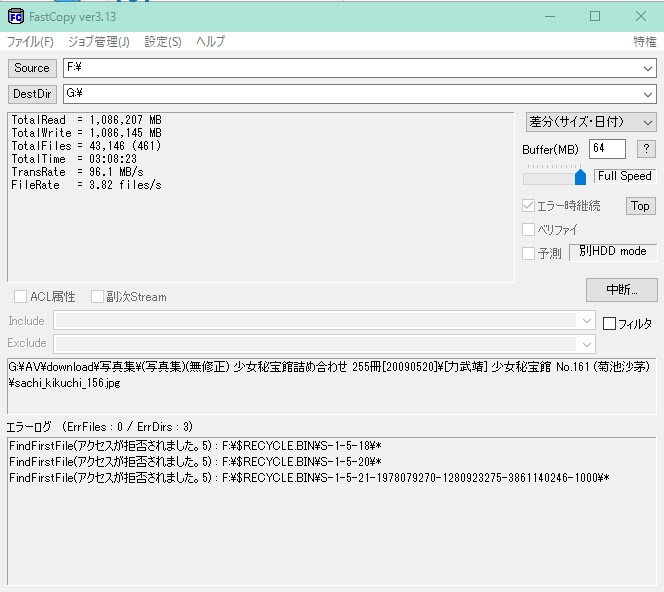Maximize the FastCopy window
This screenshot has width=664, height=592.
point(595,16)
